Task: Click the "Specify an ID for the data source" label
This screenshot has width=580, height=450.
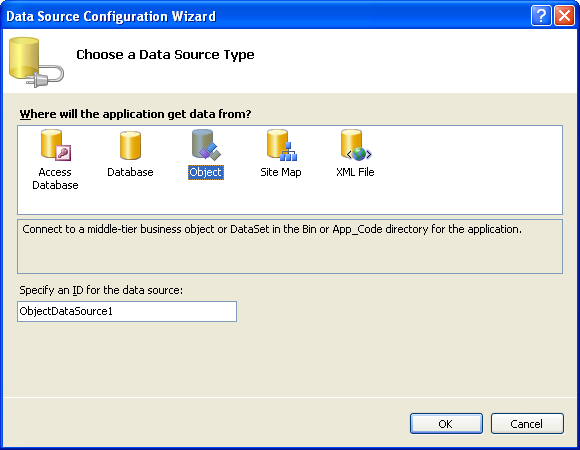Action: tap(101, 290)
